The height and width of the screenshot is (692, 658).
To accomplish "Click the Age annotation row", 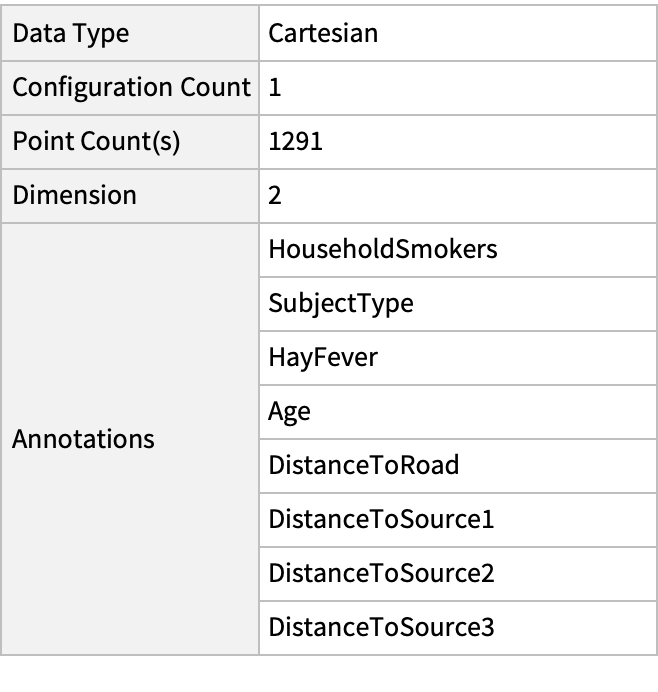I will (x=289, y=411).
